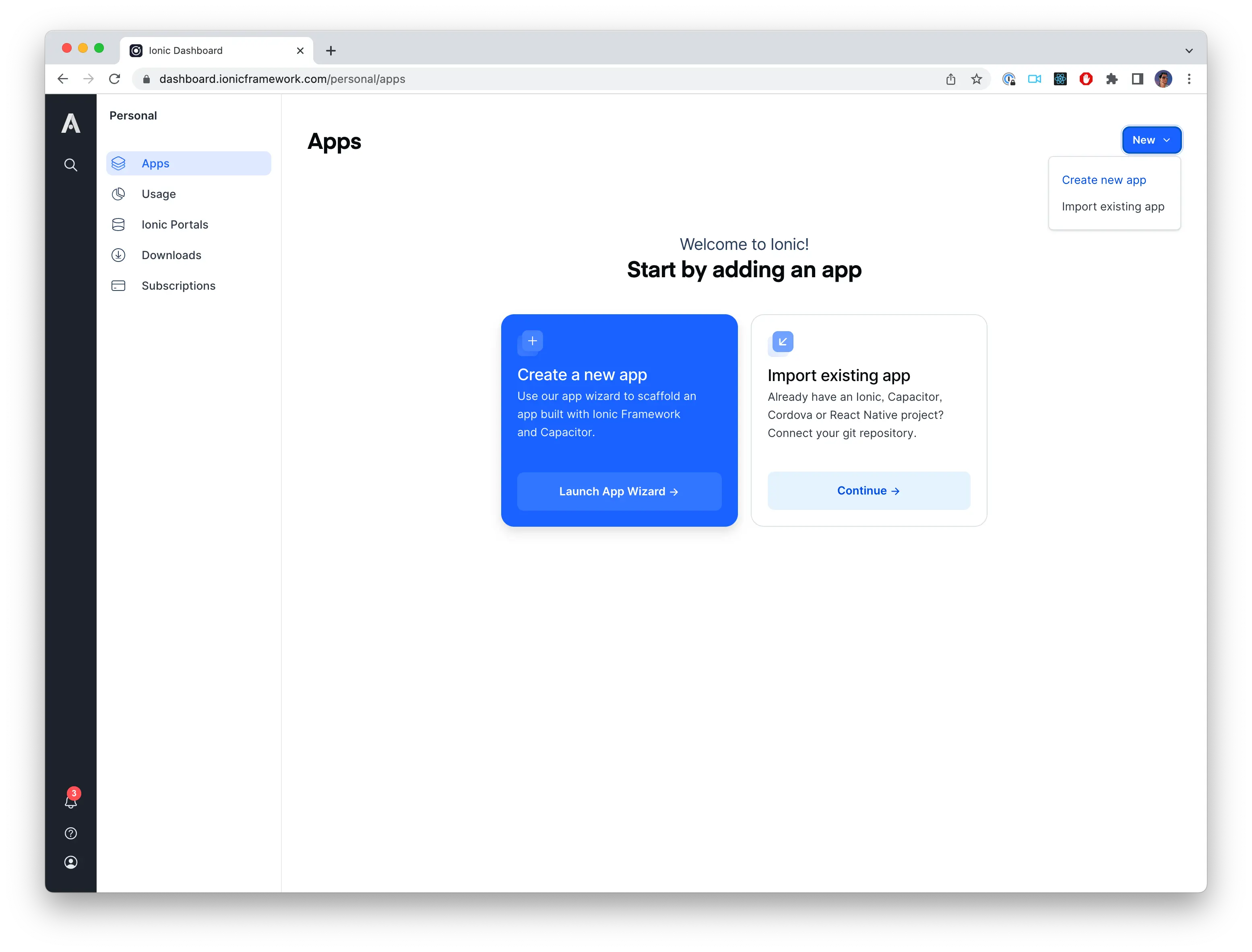This screenshot has height=952, width=1252.
Task: Select Create new app from the dropdown
Action: (1103, 180)
